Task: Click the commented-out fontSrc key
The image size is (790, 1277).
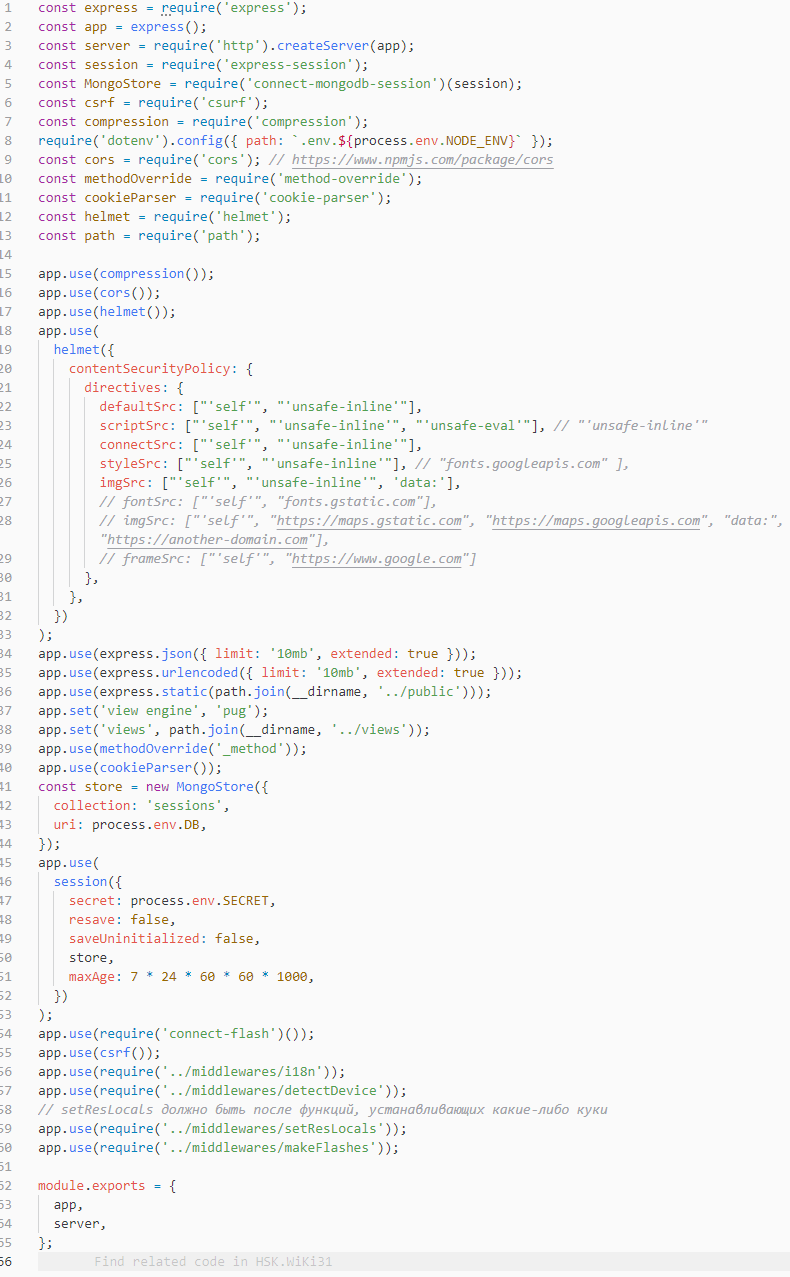Action: [149, 501]
